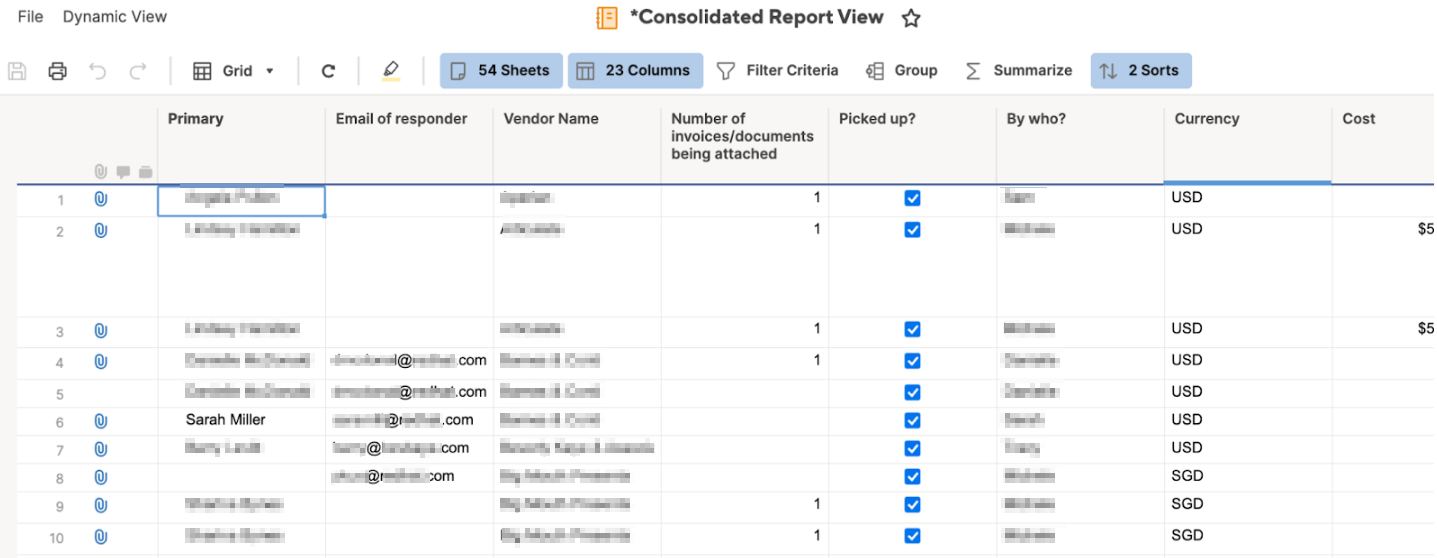This screenshot has width=1437, height=558.
Task: Click the orange report icon beside title
Action: tap(607, 18)
